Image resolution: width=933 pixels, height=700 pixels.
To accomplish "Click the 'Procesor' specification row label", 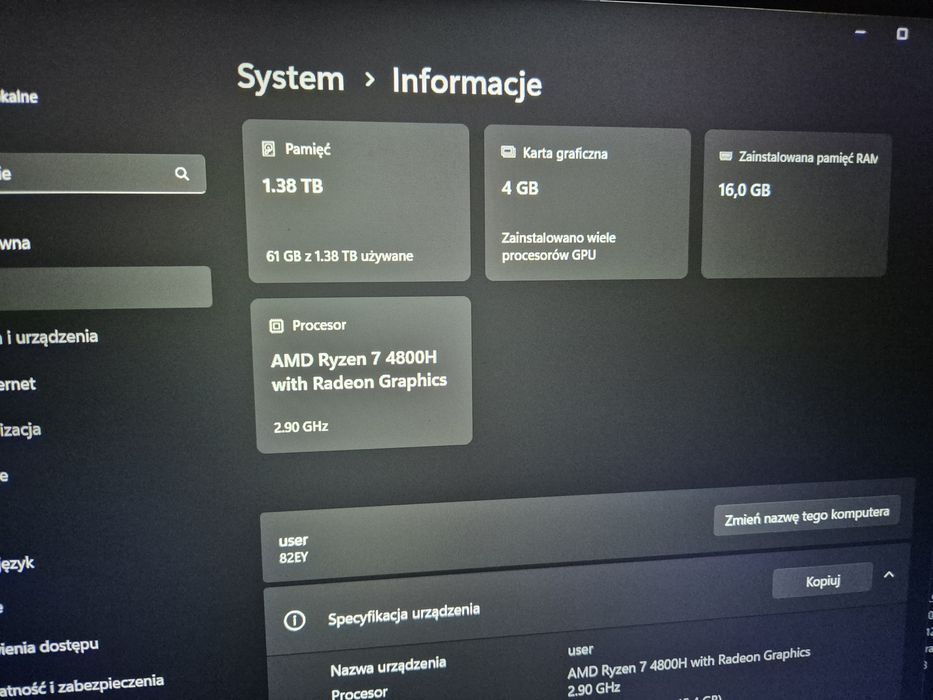I will coord(359,693).
